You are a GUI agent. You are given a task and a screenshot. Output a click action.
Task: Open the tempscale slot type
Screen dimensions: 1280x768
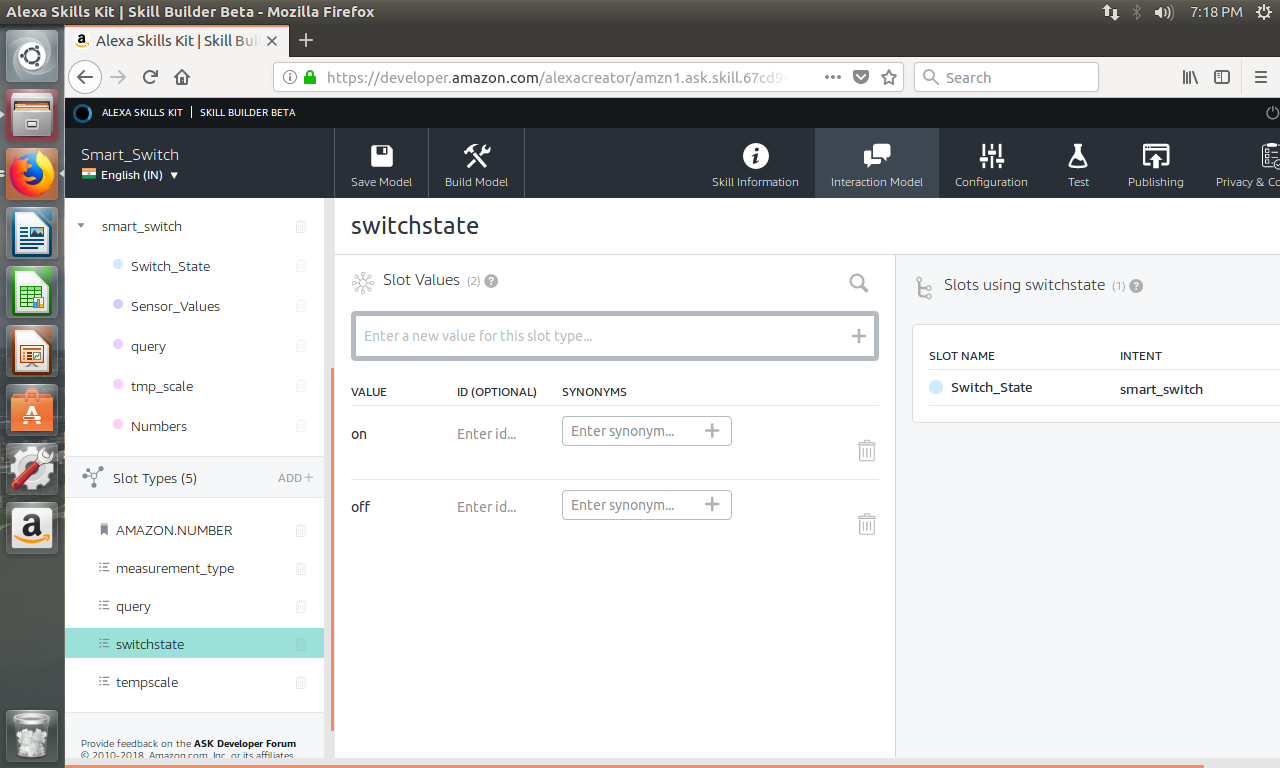[x=147, y=682]
